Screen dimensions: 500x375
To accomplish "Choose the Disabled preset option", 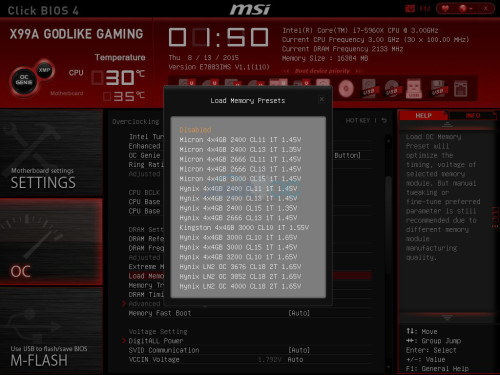I will [x=195, y=130].
